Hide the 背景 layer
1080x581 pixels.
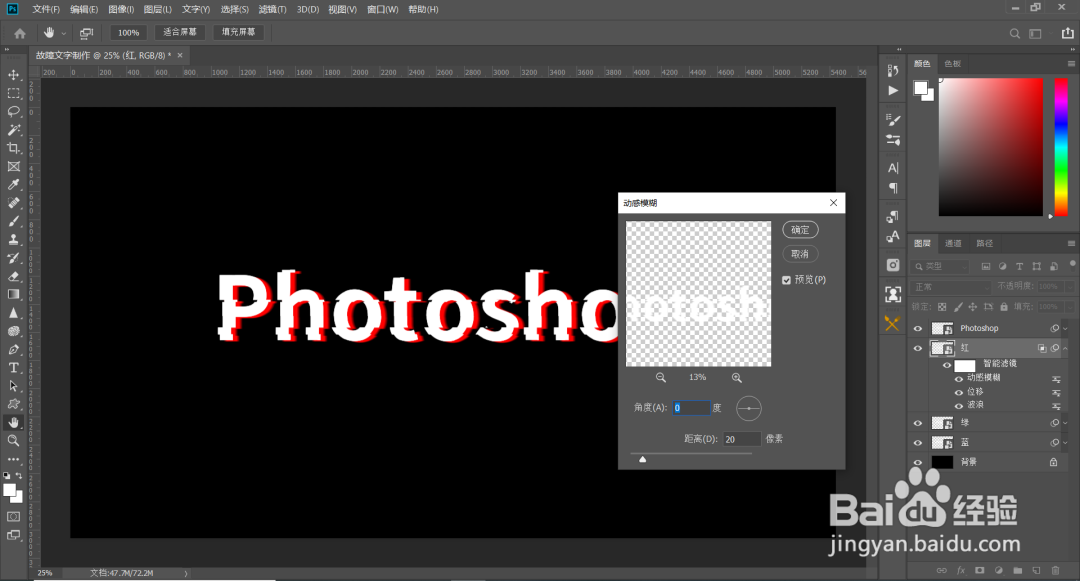coord(917,463)
